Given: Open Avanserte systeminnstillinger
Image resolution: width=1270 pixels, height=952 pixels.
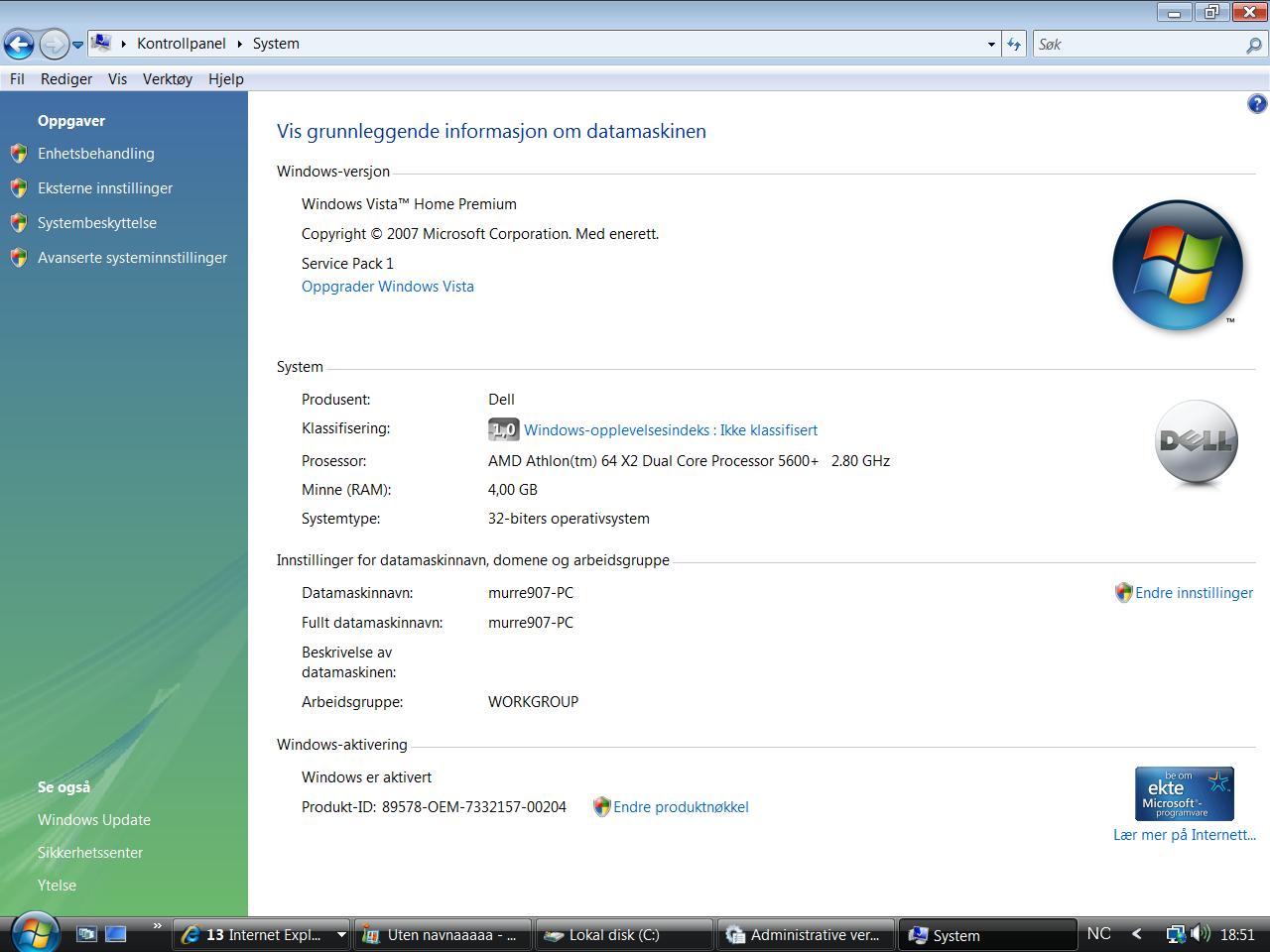Looking at the screenshot, I should point(133,258).
